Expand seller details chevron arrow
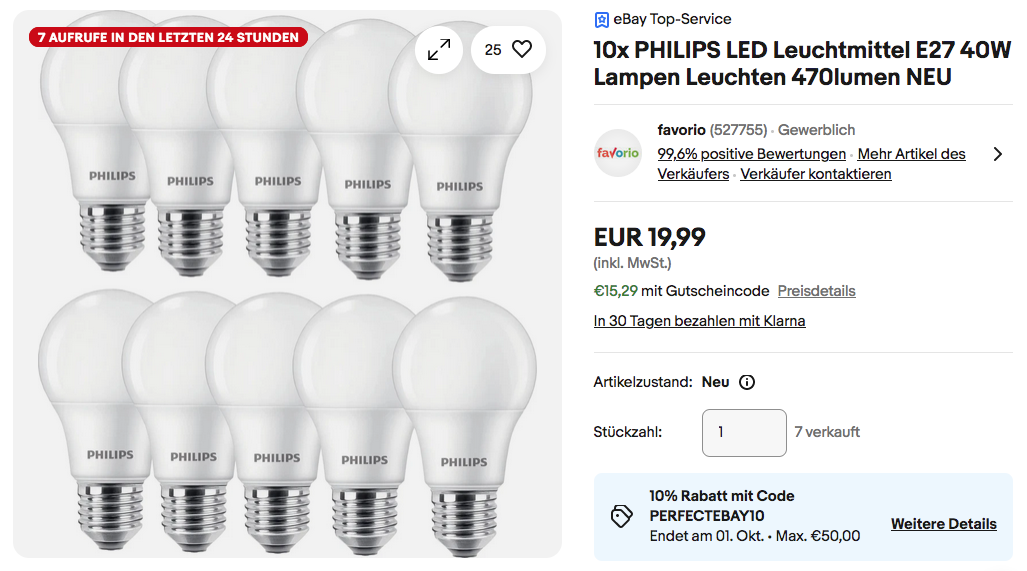Image resolution: width=1027 pixels, height=571 pixels. 997,154
